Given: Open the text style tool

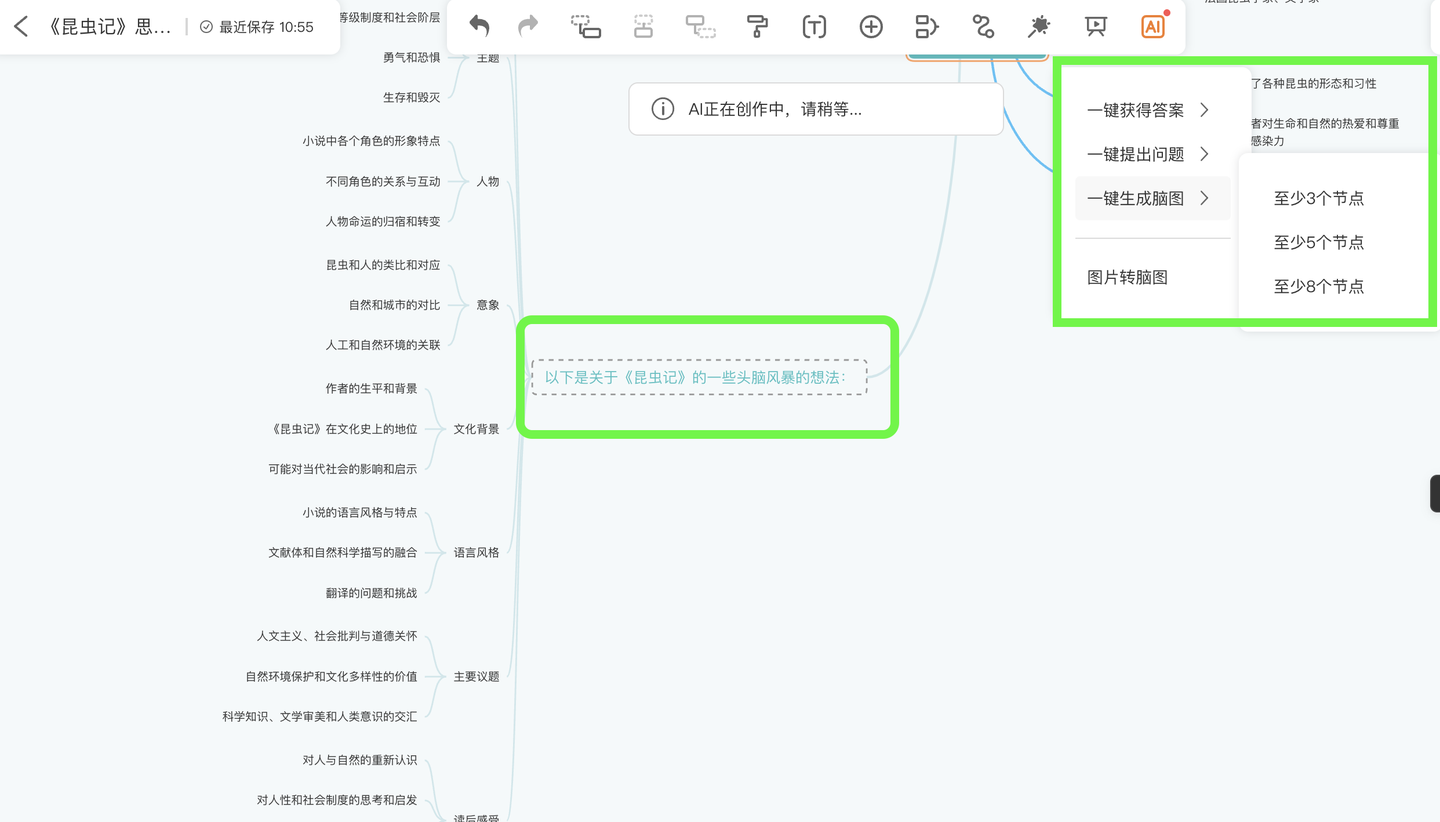Looking at the screenshot, I should [814, 27].
